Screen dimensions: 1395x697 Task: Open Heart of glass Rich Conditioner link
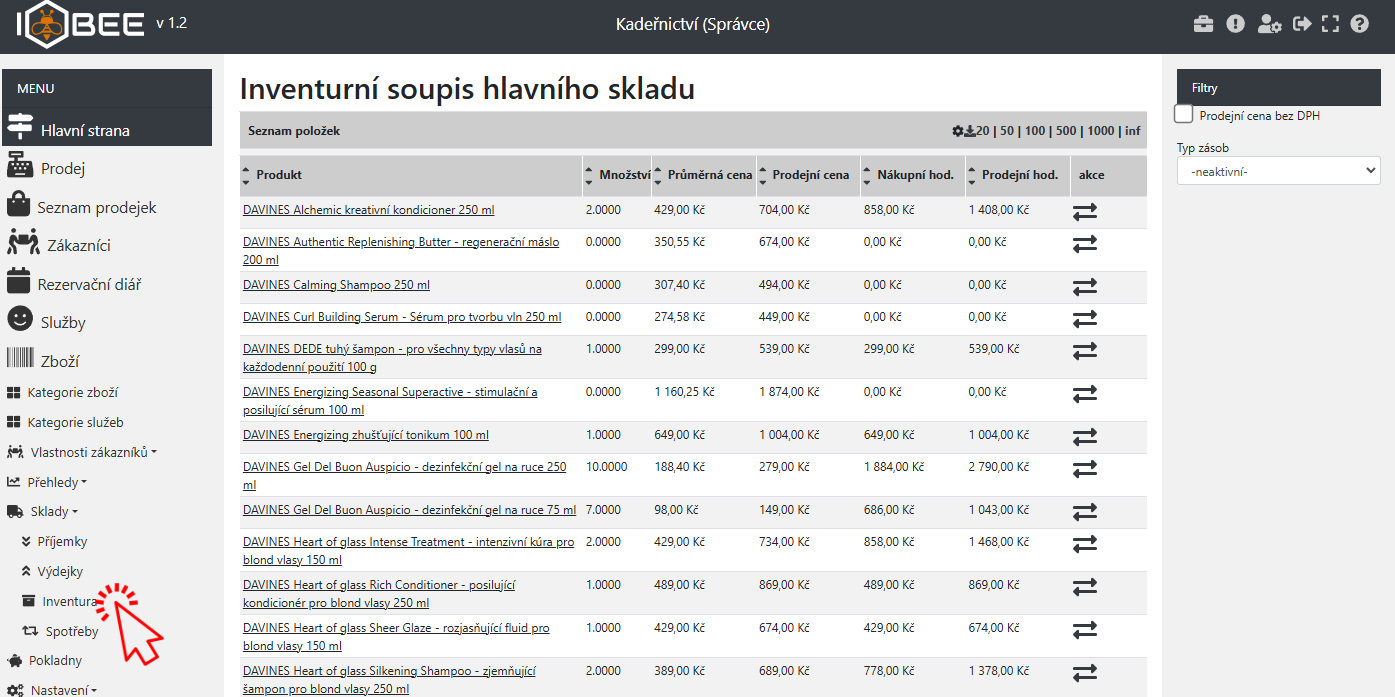pyautogui.click(x=379, y=594)
